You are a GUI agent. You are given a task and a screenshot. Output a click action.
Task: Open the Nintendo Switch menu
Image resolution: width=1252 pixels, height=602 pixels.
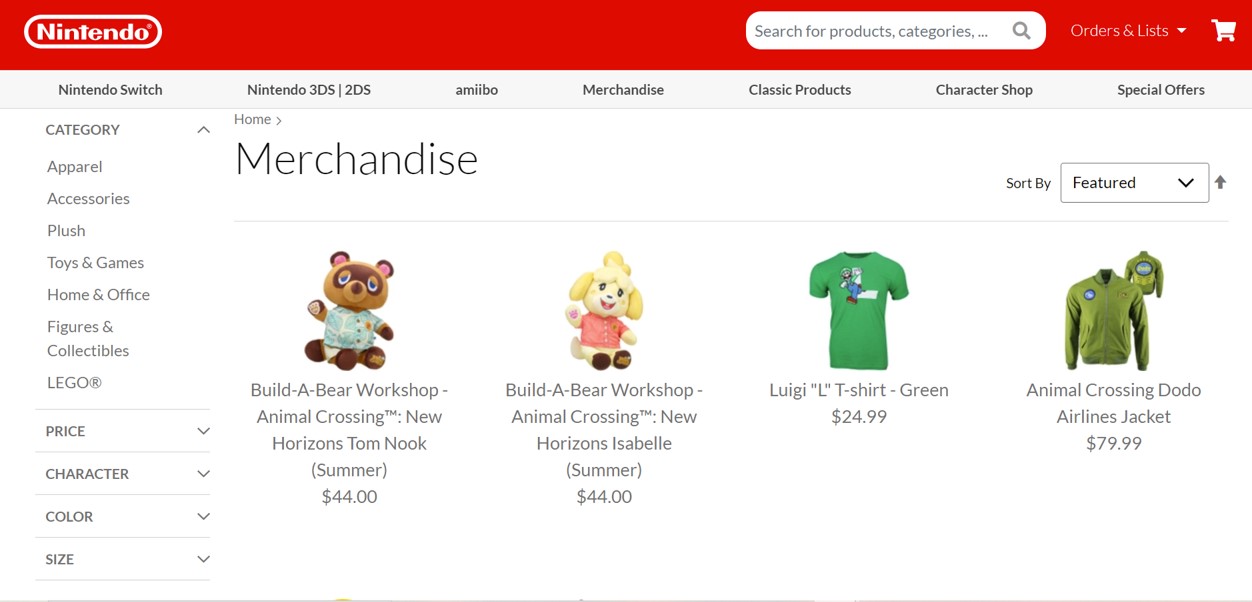[110, 90]
